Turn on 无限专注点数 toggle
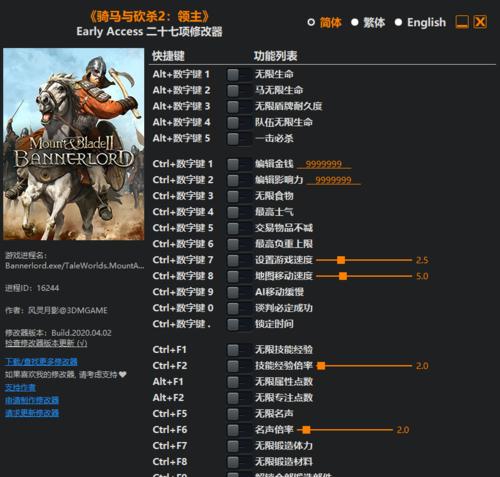The width and height of the screenshot is (500, 477). (x=239, y=398)
